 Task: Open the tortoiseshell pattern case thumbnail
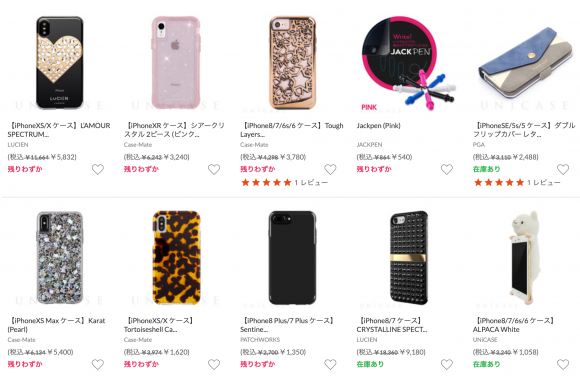176,258
